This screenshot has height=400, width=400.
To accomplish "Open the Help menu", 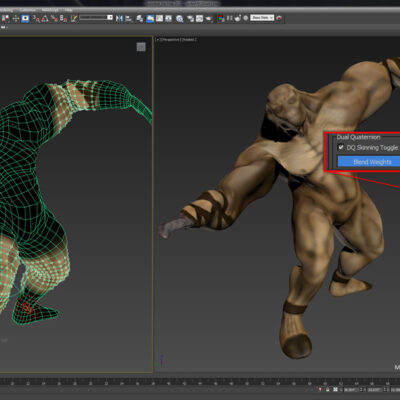I will coord(68,10).
